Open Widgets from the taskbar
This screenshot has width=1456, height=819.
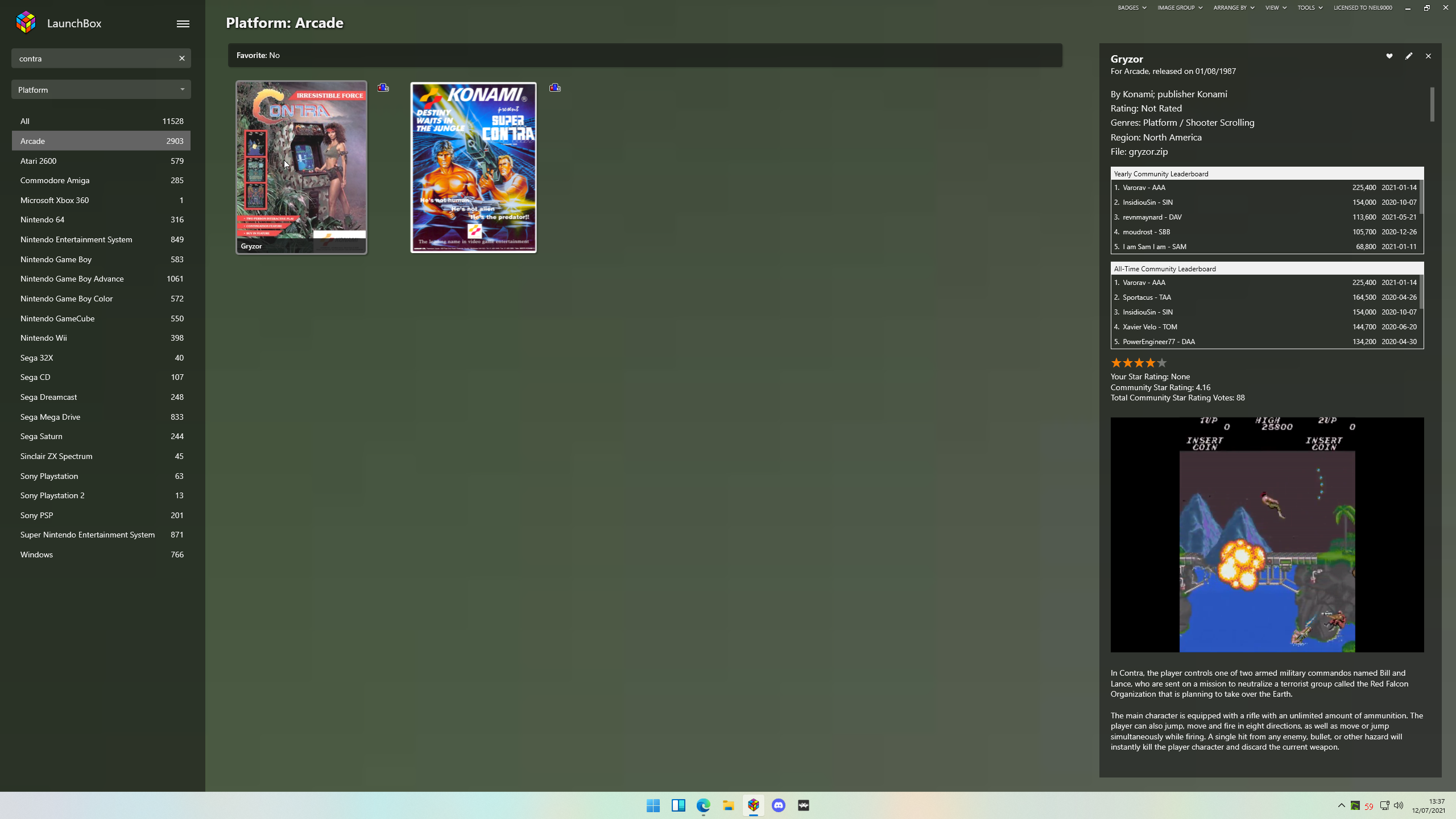678,805
